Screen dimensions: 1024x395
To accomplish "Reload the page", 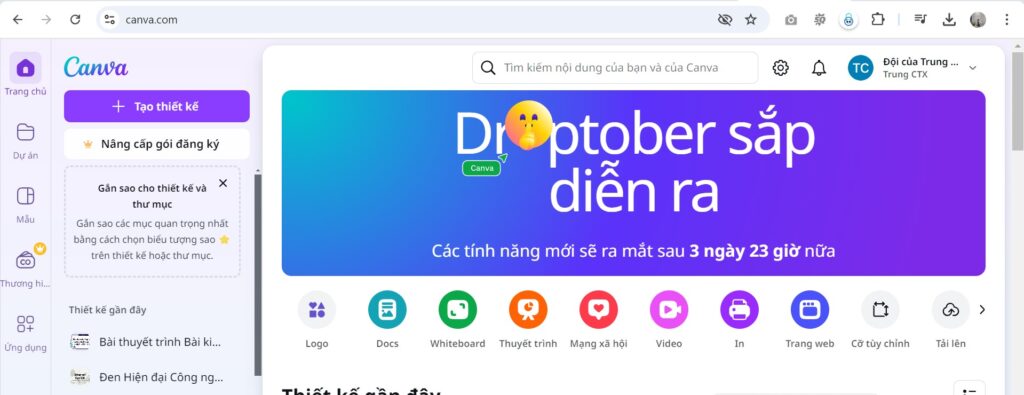I will tap(75, 20).
